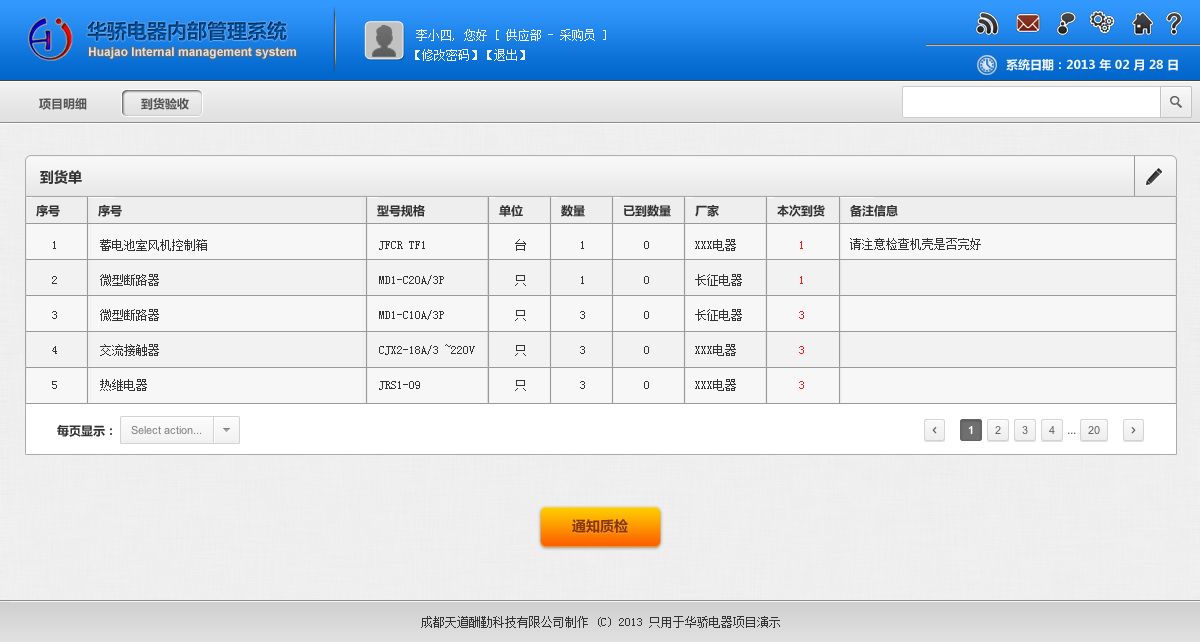
Task: Click the remark 请注意检查机壳是否完好
Action: pos(915,244)
